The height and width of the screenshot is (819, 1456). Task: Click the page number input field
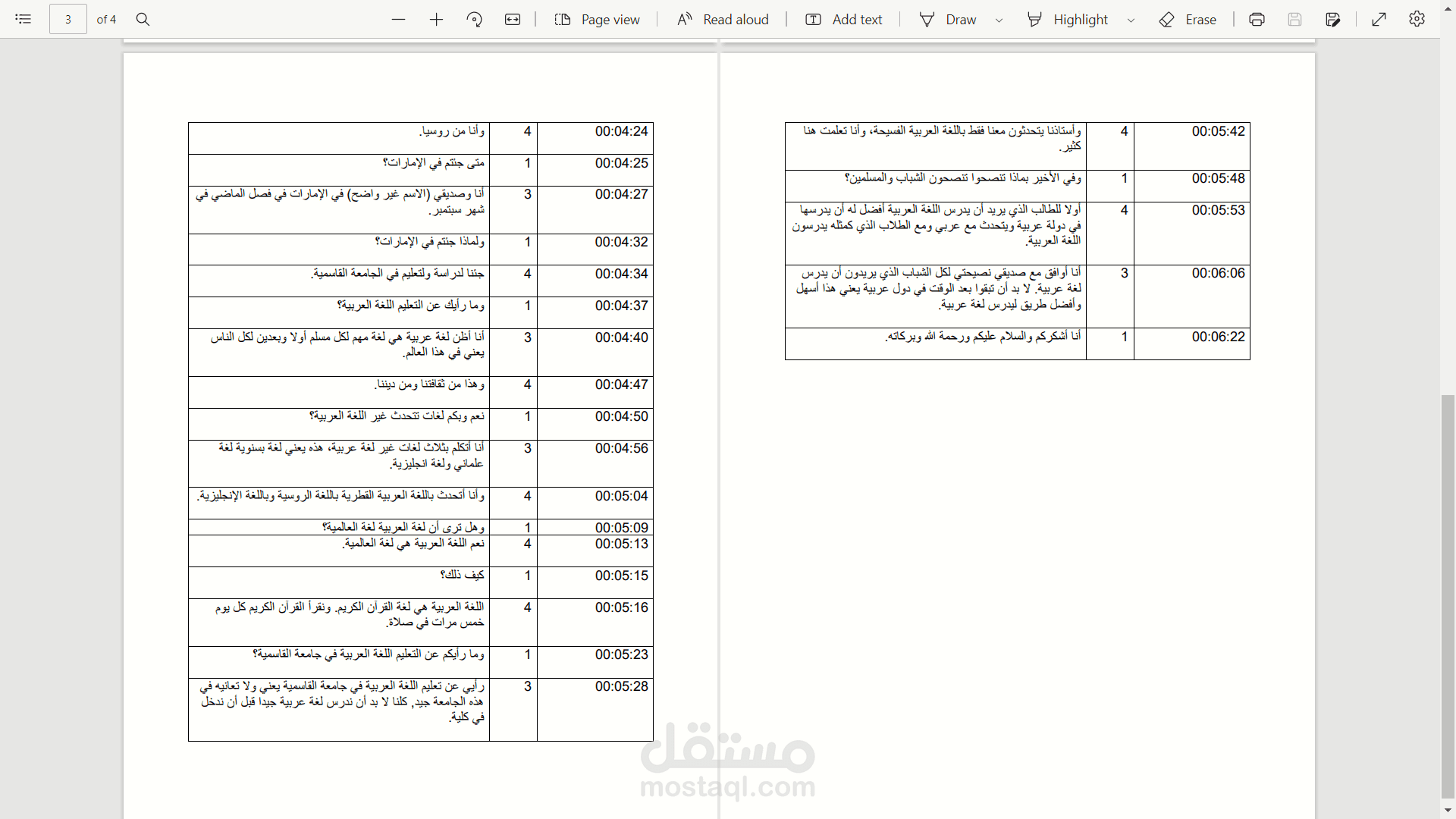point(68,20)
